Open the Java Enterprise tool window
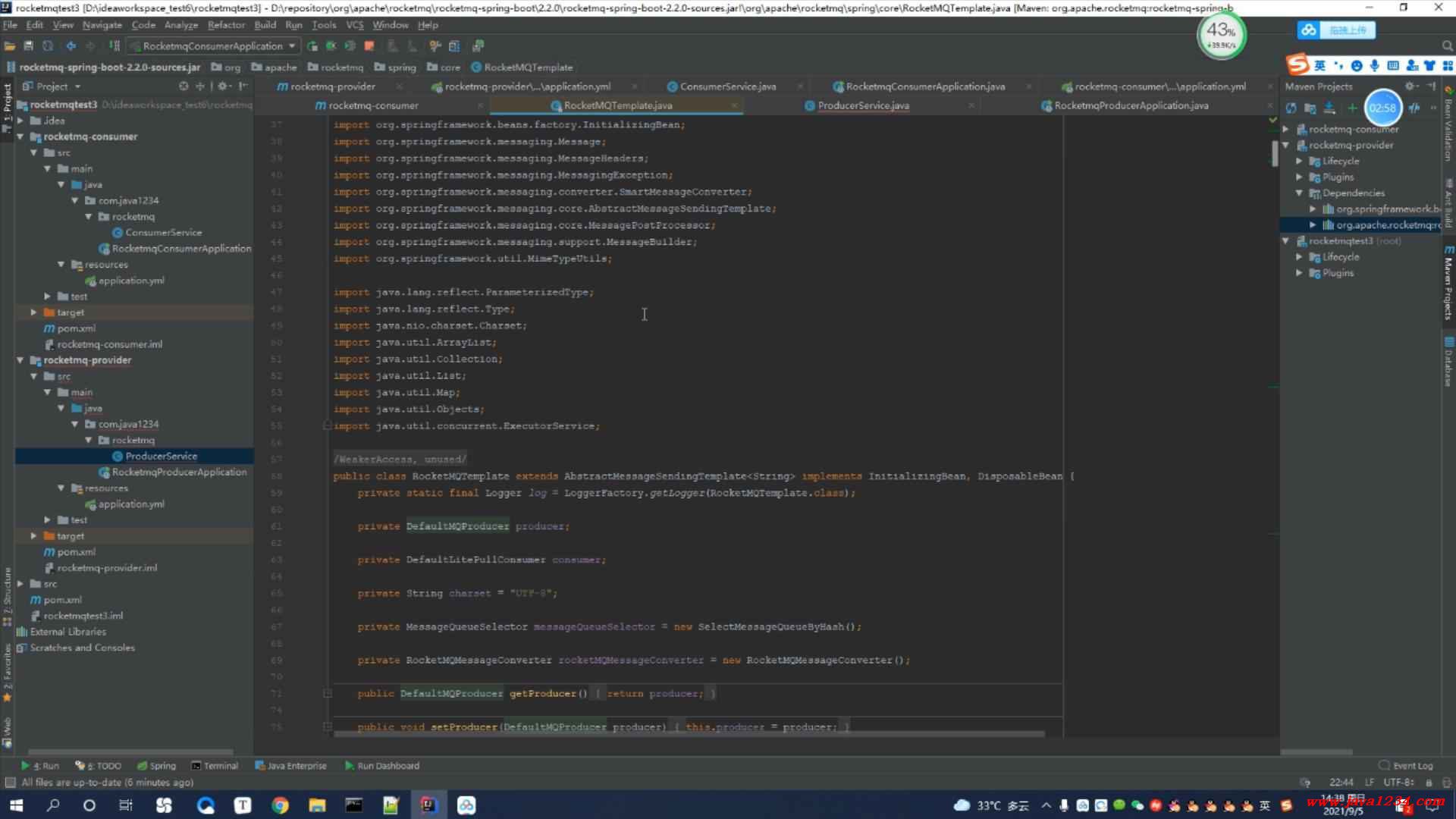Viewport: 1456px width, 819px height. 291,766
